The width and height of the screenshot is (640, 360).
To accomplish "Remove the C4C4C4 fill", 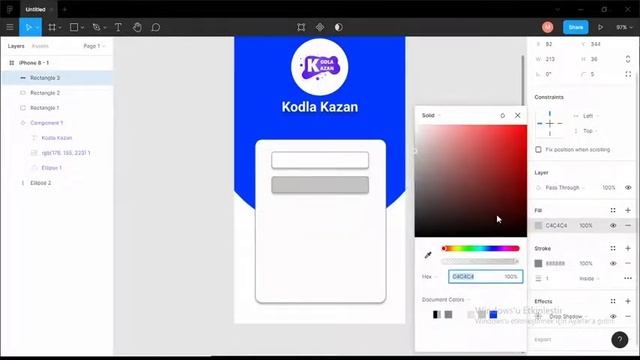I will point(628,225).
